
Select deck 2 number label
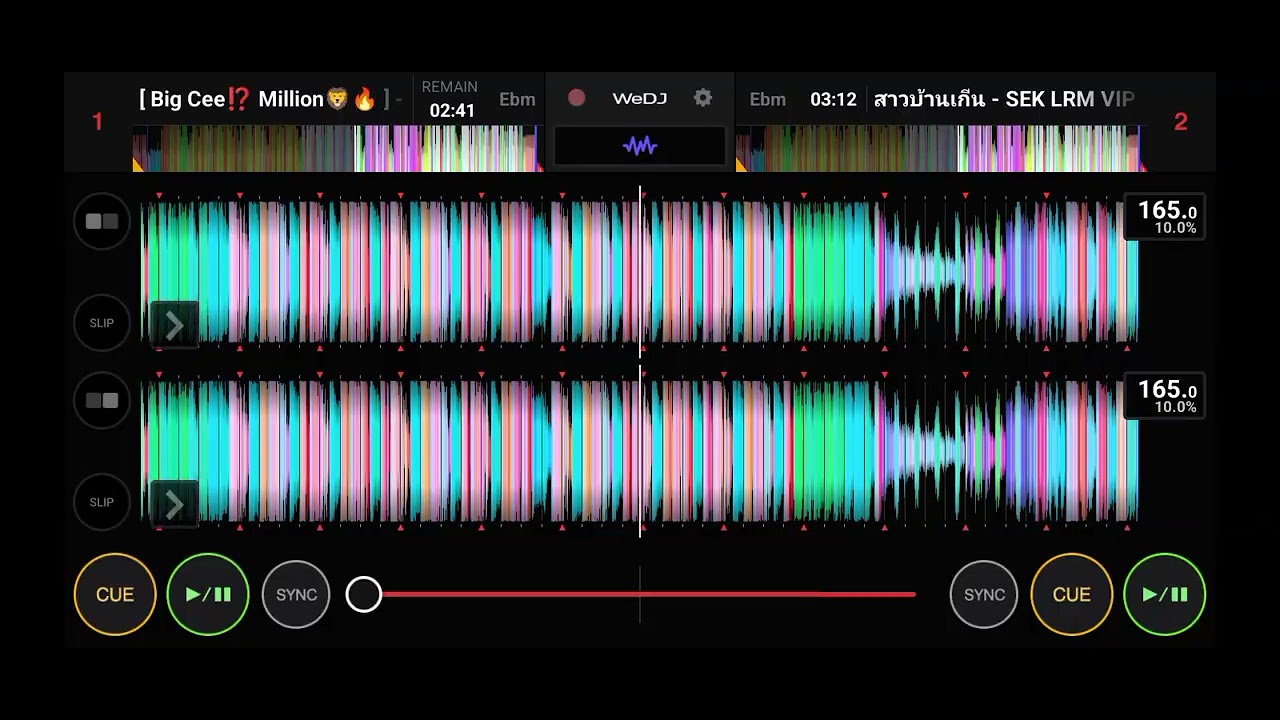click(1181, 122)
